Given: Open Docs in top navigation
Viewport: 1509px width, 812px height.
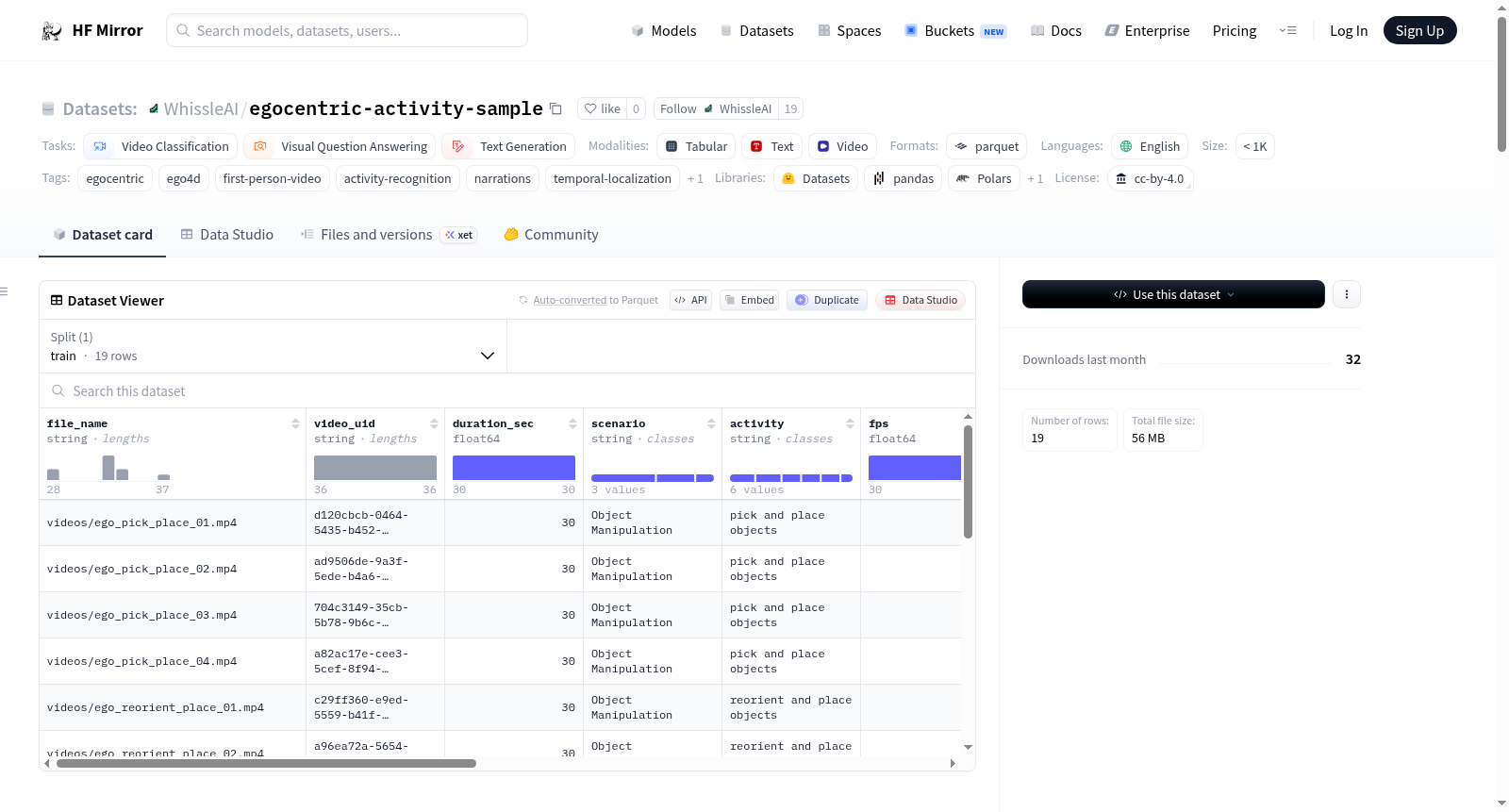Looking at the screenshot, I should tap(1055, 31).
